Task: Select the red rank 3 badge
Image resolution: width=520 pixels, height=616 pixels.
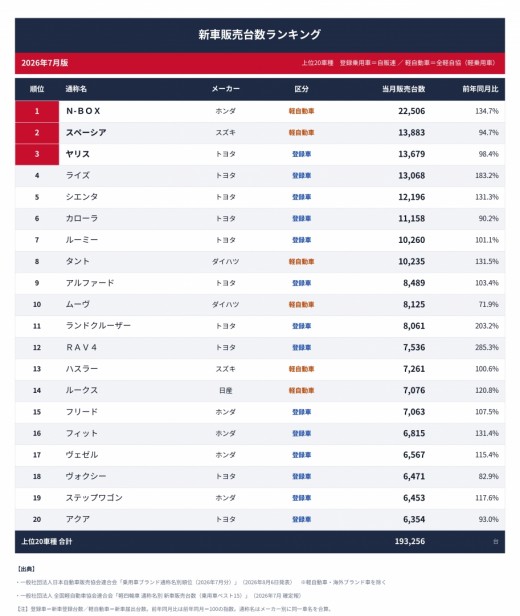Action: pyautogui.click(x=37, y=154)
